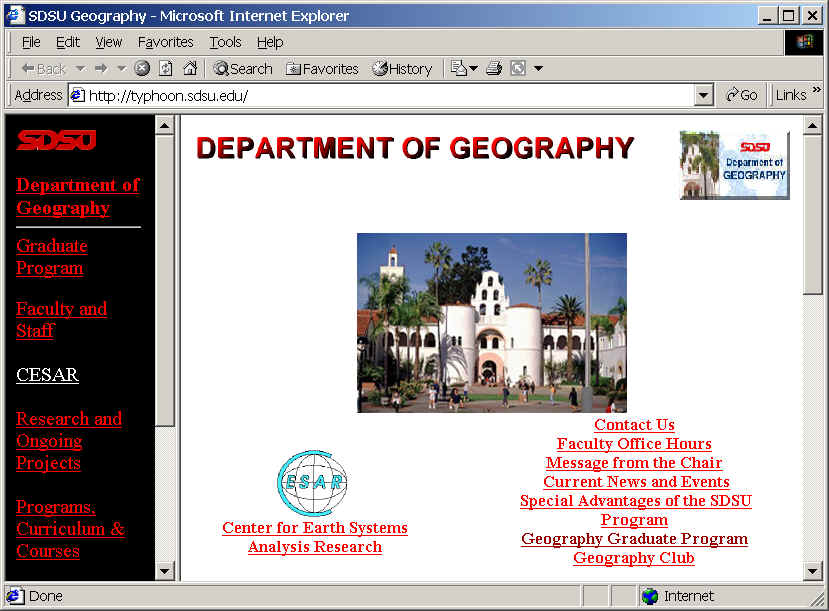
Task: Click the Back arrow button
Action: [x=43, y=69]
